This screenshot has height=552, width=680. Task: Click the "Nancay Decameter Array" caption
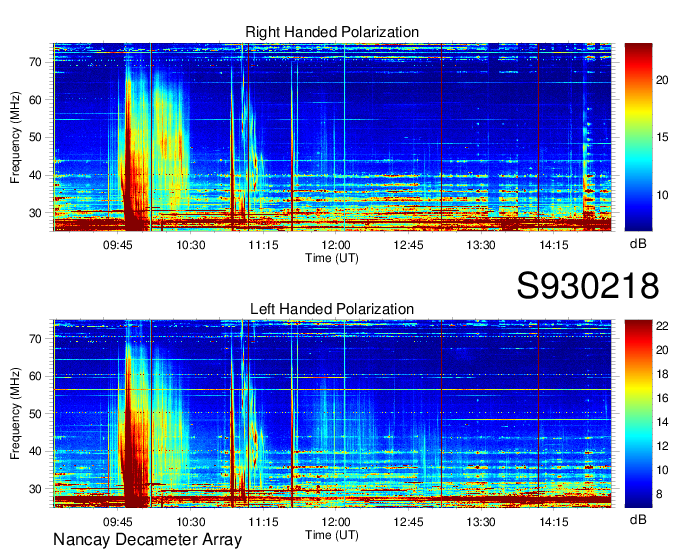147,539
